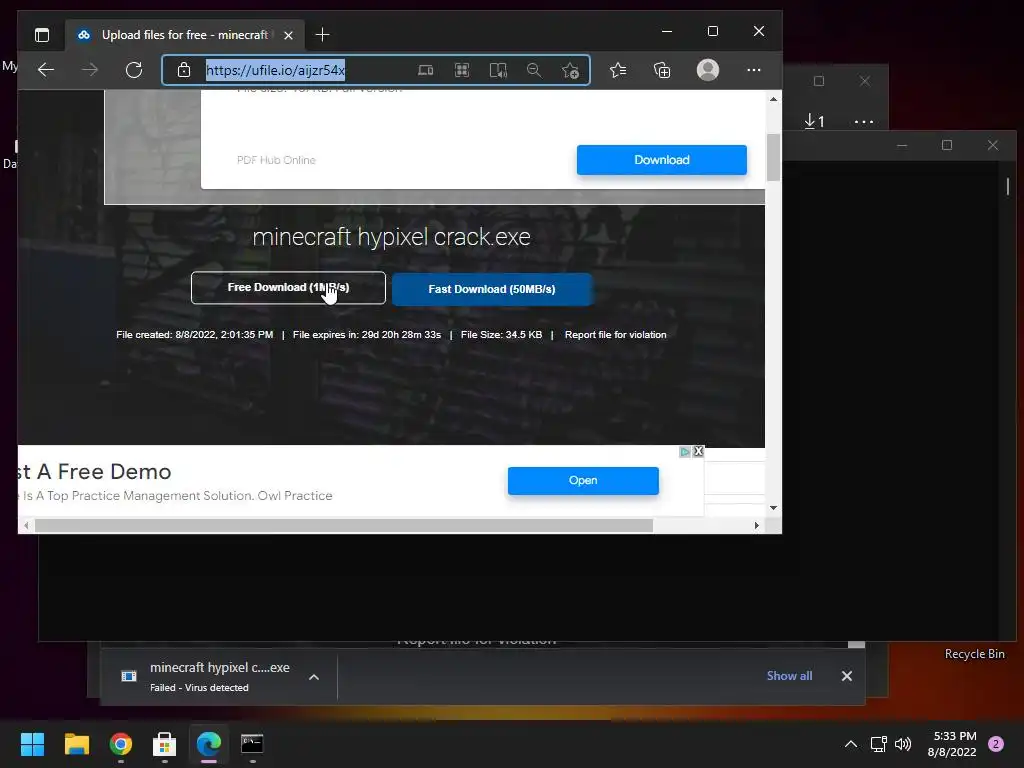The height and width of the screenshot is (768, 1024).
Task: Close the ad with the X icon
Action: tap(698, 451)
